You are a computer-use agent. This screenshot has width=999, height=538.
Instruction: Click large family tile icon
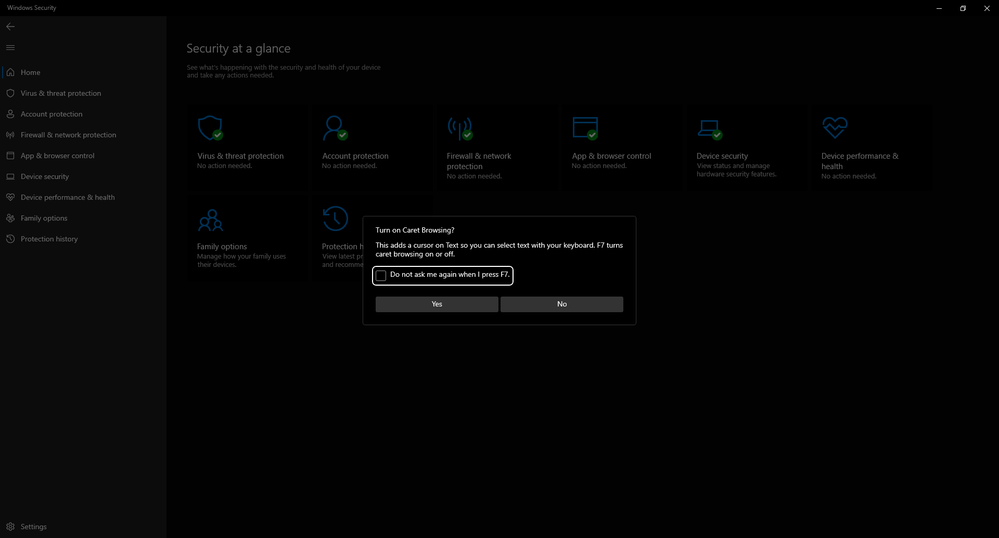tap(210, 220)
